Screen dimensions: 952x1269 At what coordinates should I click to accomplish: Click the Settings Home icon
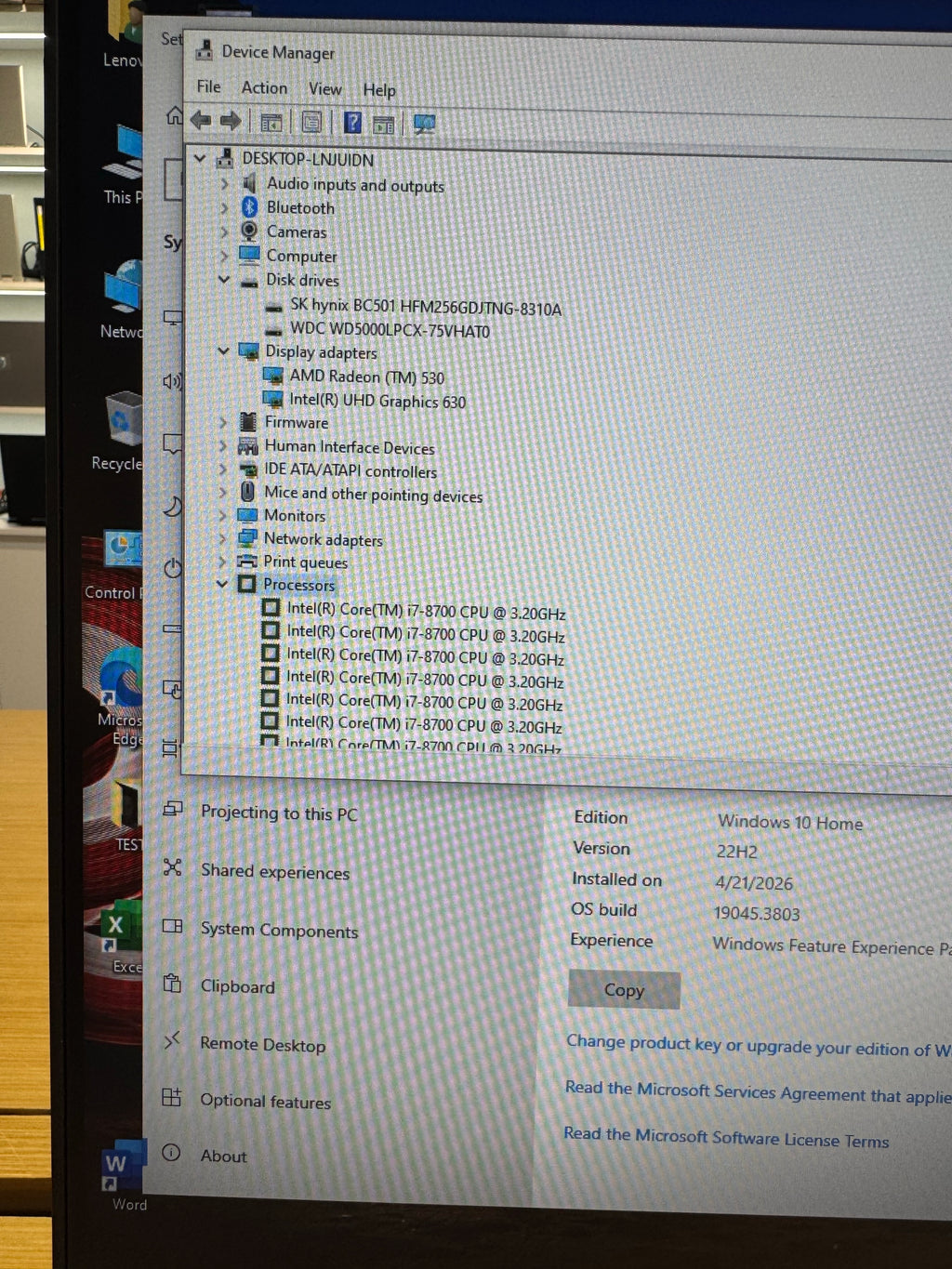[174, 115]
